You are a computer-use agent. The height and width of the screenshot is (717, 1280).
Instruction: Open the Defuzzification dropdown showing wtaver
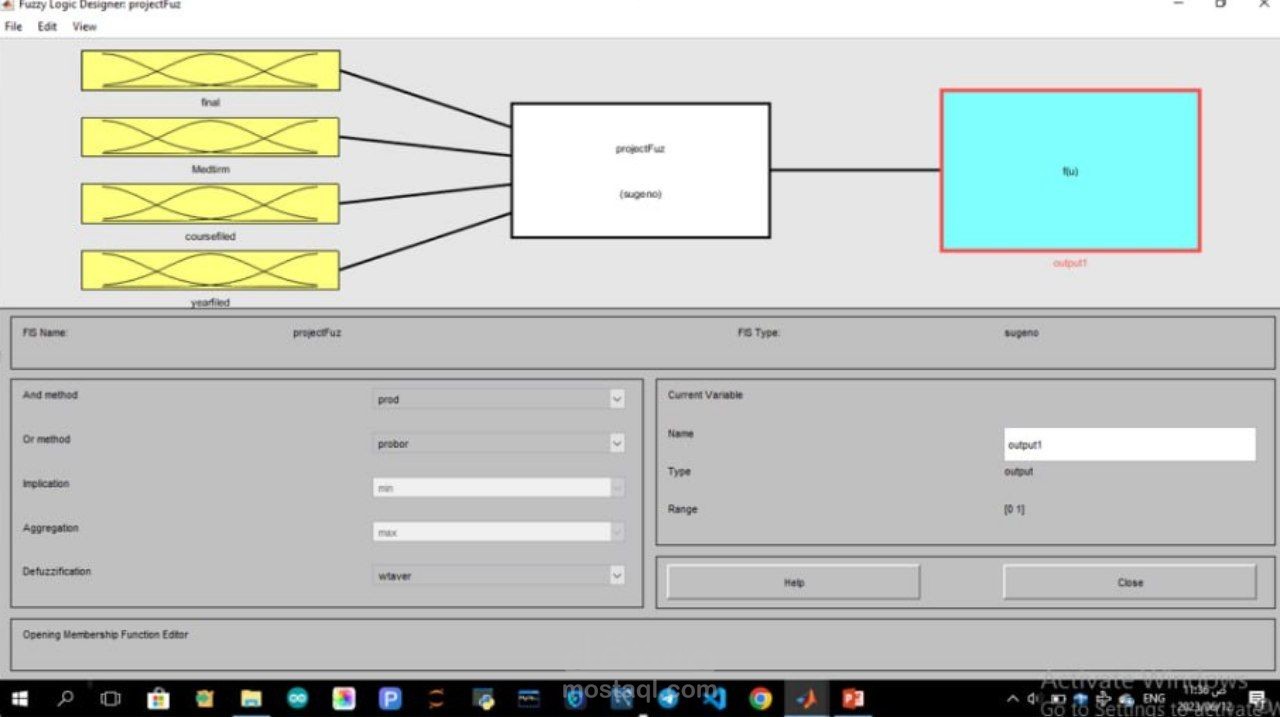click(499, 575)
